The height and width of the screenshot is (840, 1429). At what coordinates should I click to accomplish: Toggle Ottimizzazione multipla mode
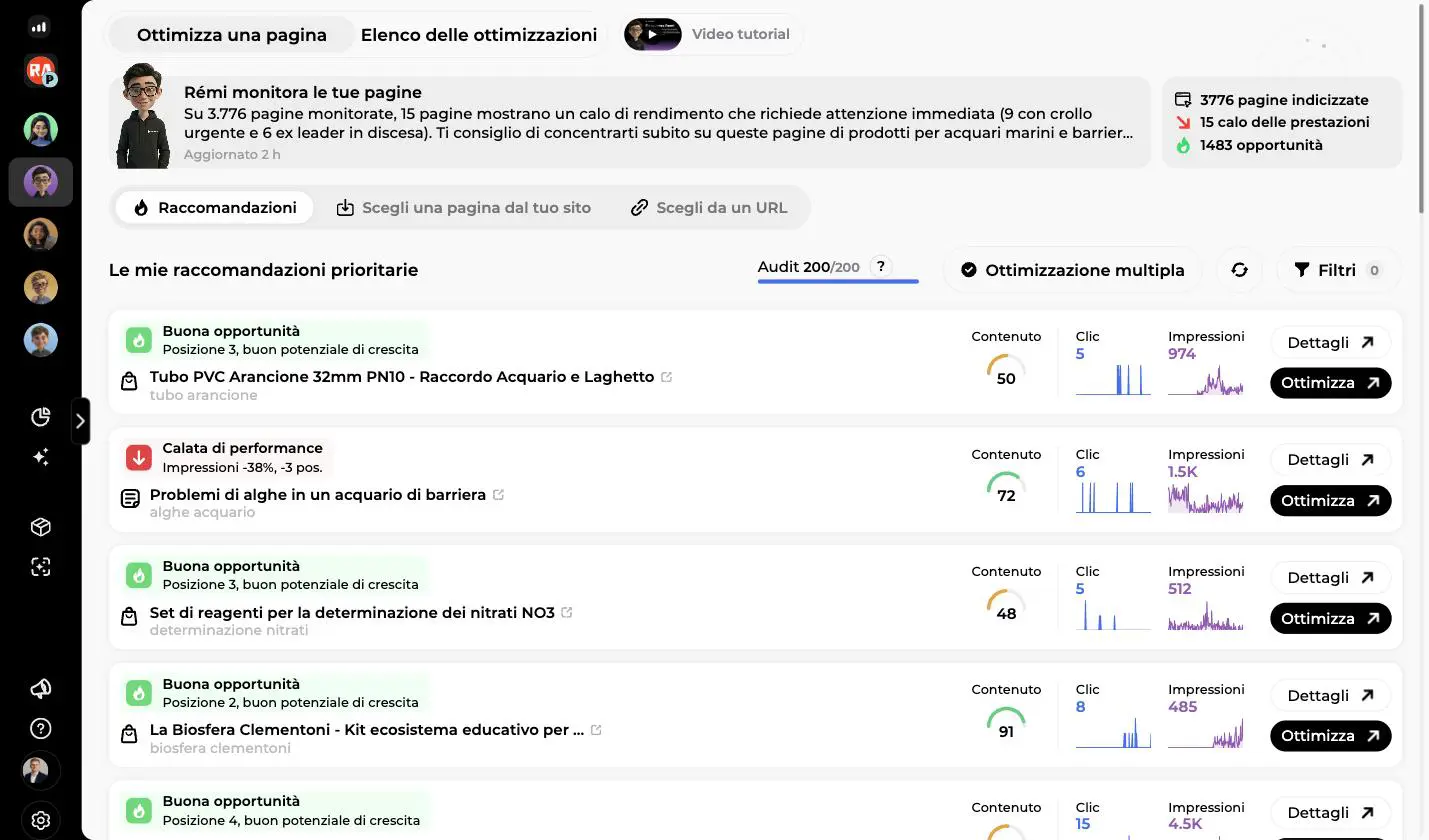pos(1072,270)
